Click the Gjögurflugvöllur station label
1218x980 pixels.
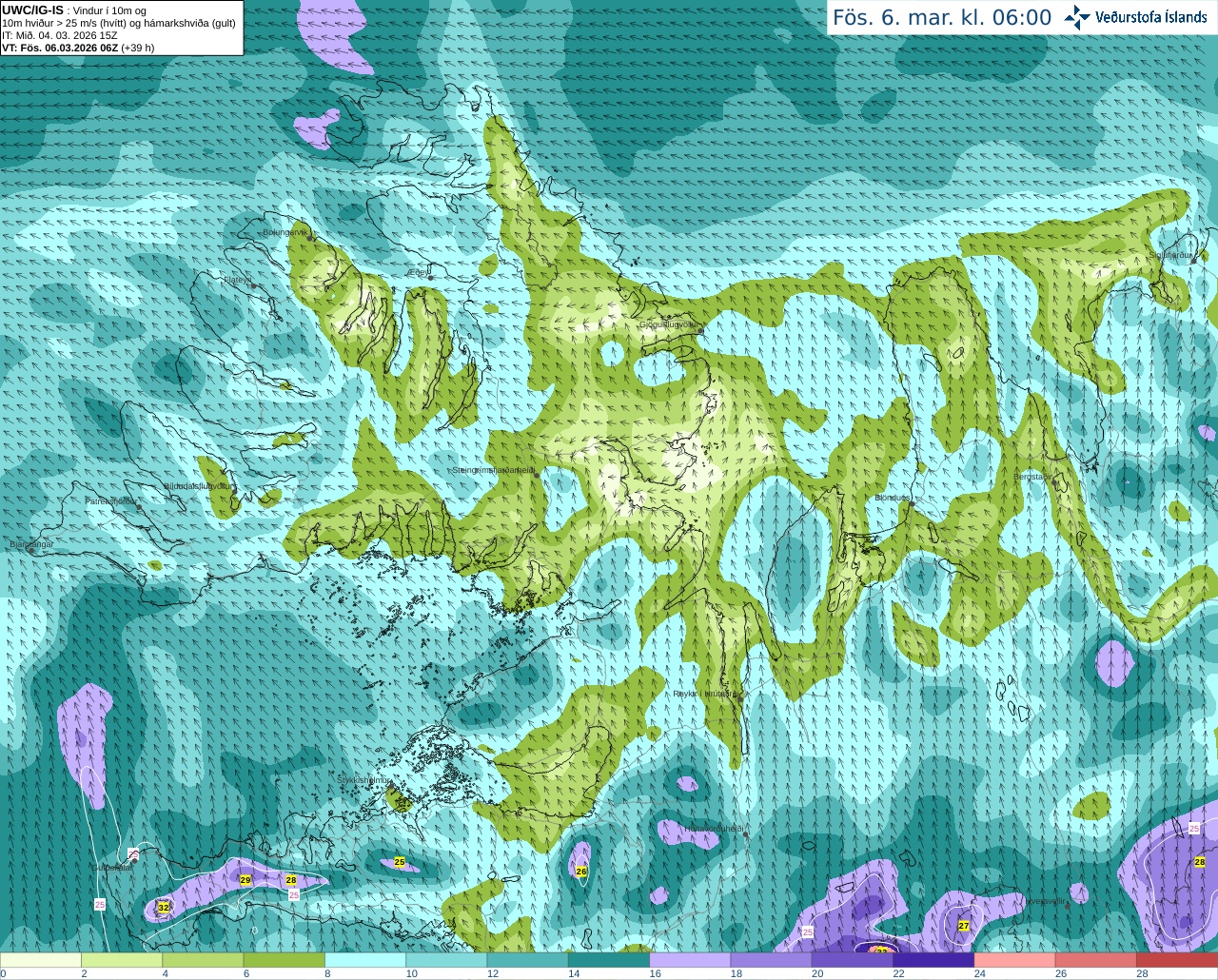point(668,323)
